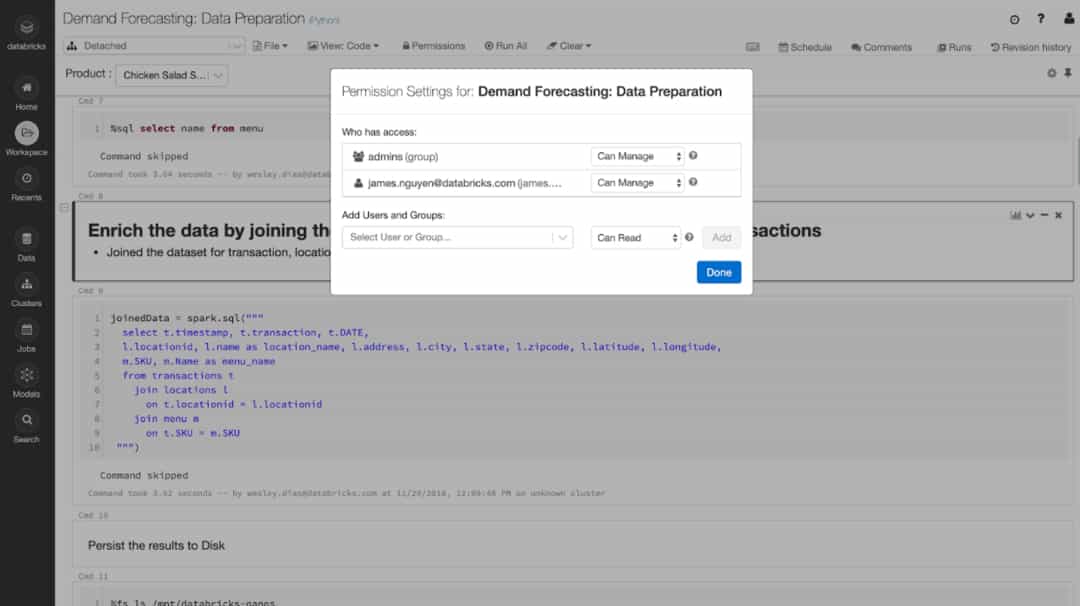The image size is (1080, 606).
Task: Change james.nguyen permission level dropdown
Action: click(x=637, y=183)
